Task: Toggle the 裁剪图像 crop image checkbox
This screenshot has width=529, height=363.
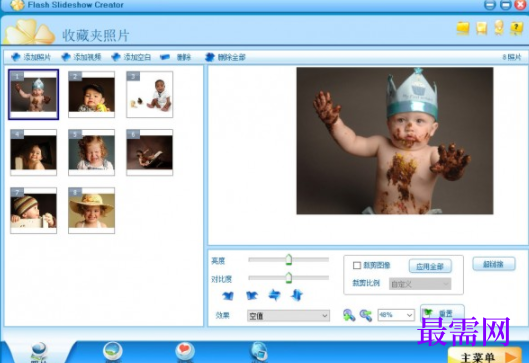Action: (357, 266)
